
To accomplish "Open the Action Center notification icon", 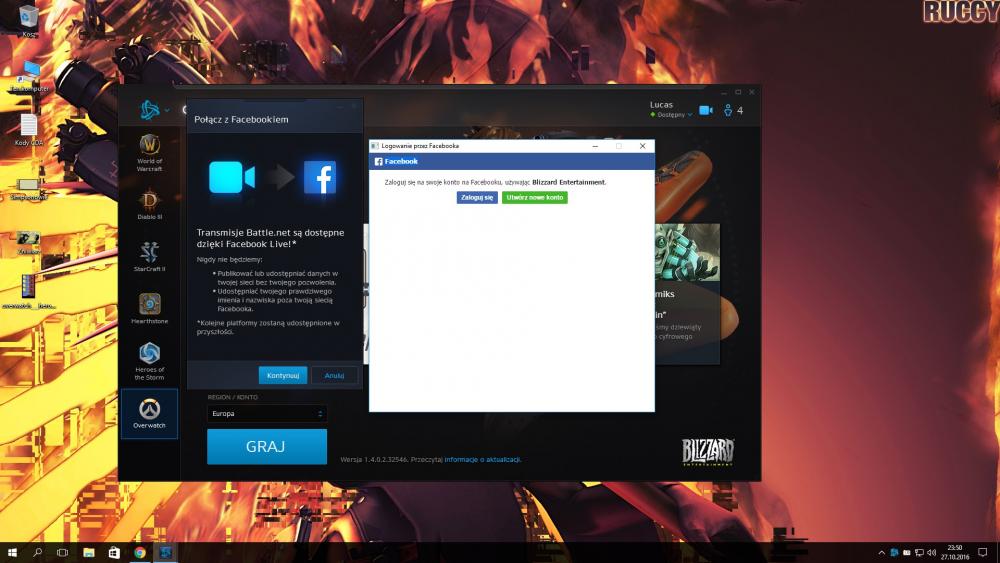I will click(x=983, y=552).
